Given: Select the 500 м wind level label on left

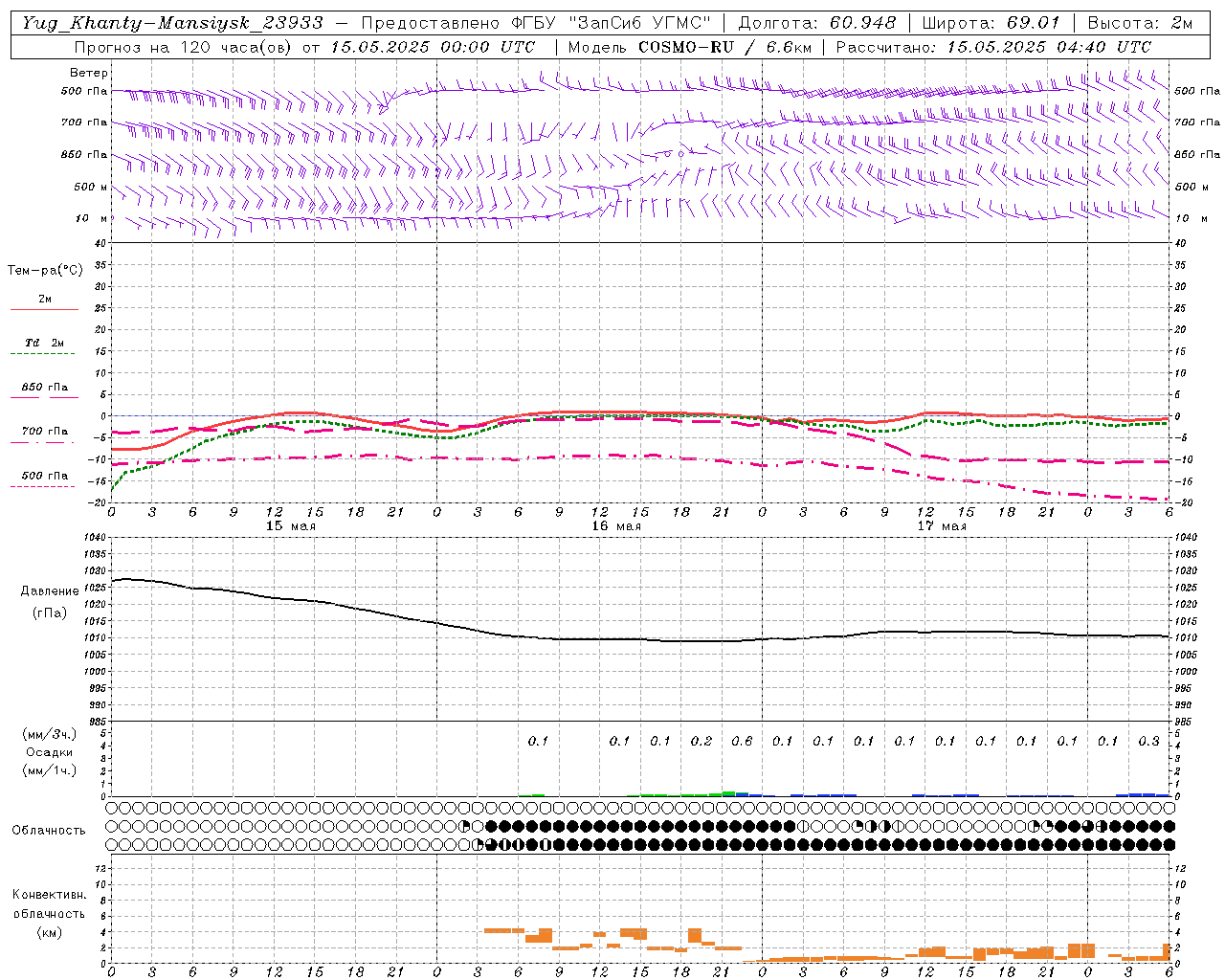Looking at the screenshot, I should pyautogui.click(x=91, y=187).
